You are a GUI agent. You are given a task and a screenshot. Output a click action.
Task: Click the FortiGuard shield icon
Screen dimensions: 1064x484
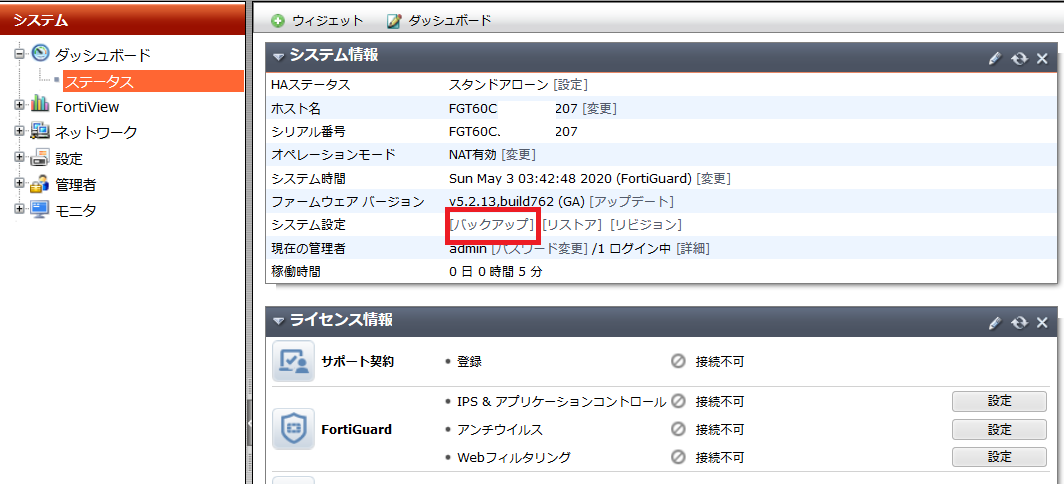293,429
